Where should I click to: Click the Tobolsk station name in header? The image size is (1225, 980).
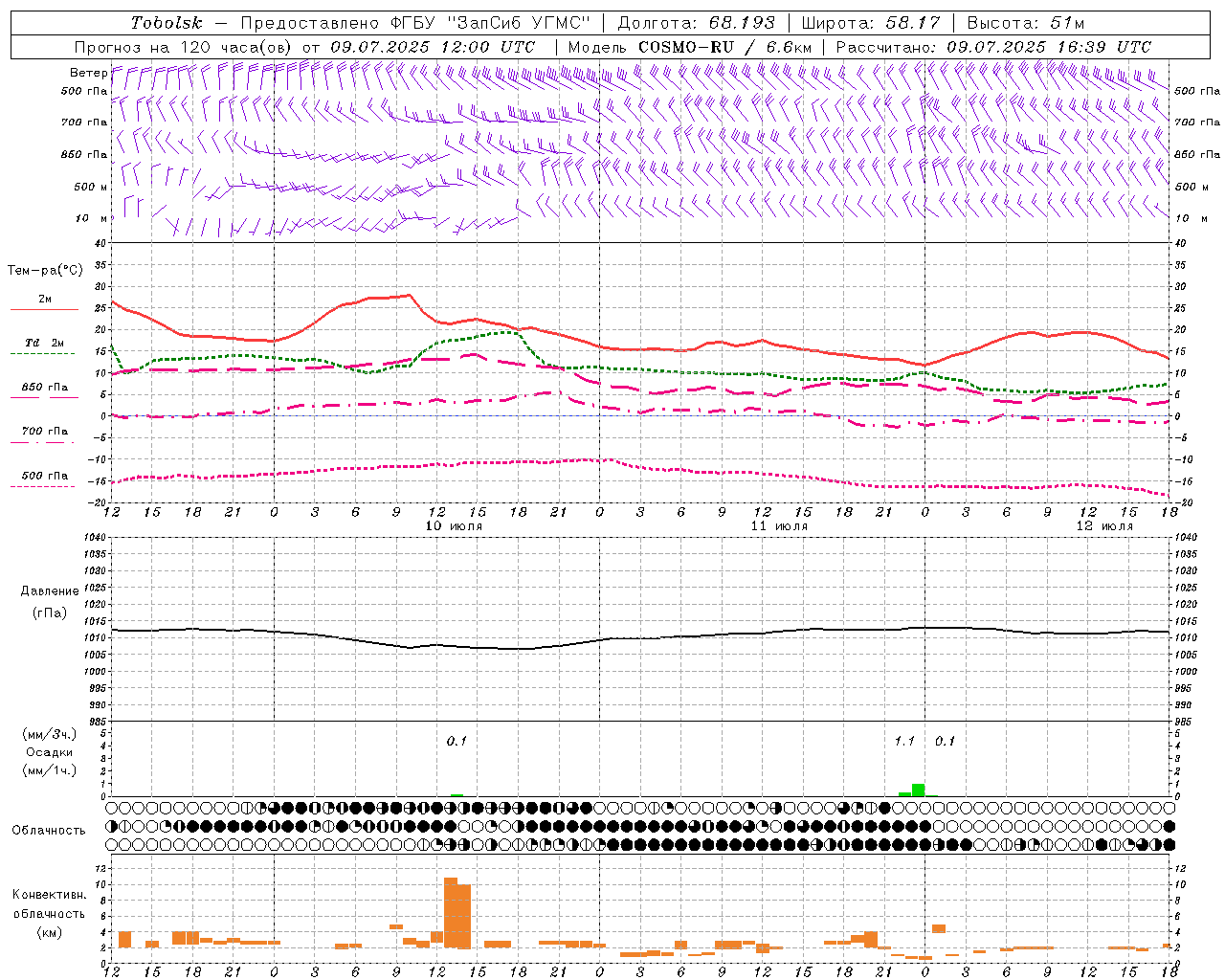point(167,22)
